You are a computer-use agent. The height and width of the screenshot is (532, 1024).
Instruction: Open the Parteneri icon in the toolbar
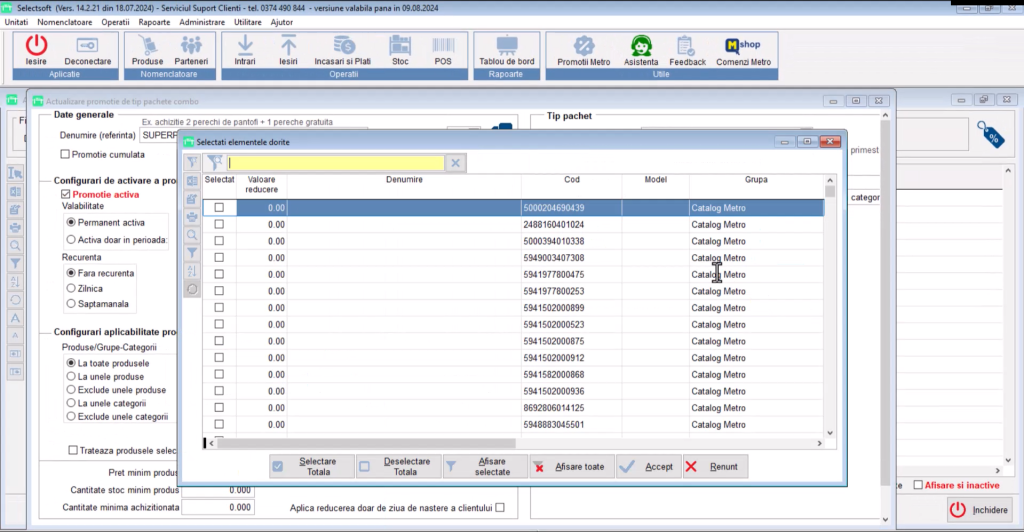(191, 47)
